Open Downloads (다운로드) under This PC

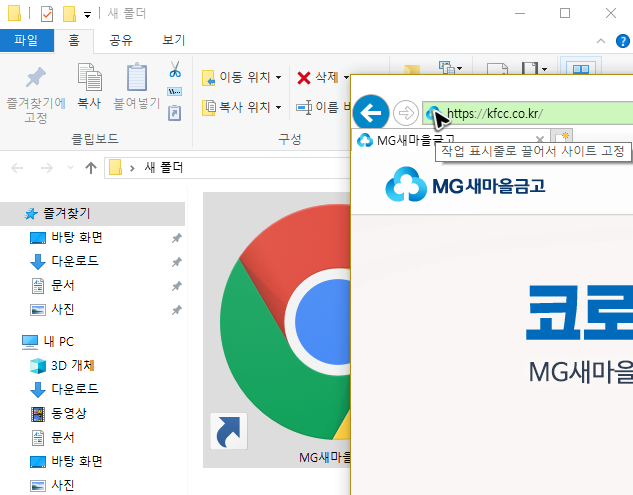coord(75,389)
